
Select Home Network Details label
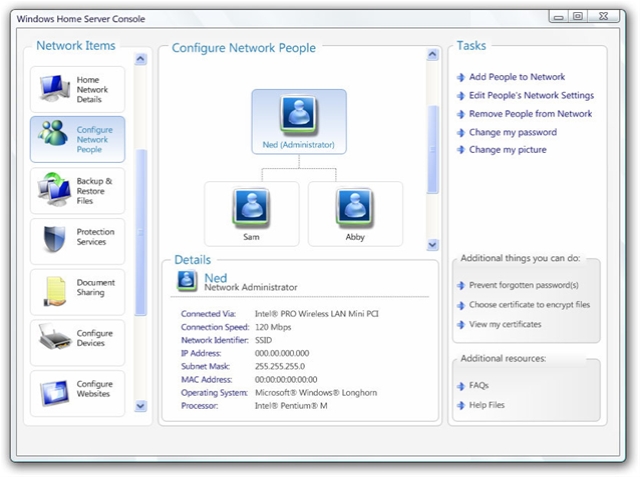coord(92,89)
